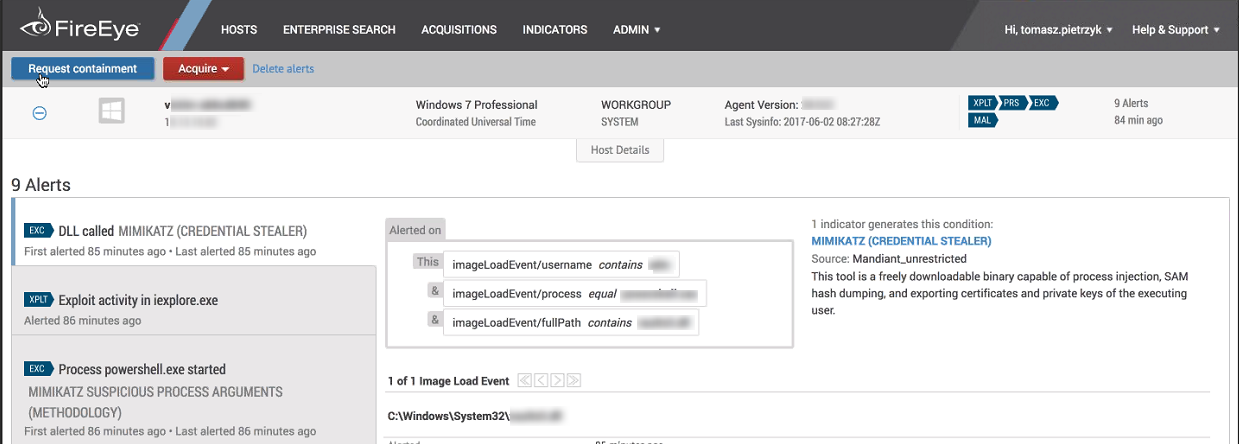1239x444 pixels.
Task: Open the Indicators page
Action: tap(555, 30)
